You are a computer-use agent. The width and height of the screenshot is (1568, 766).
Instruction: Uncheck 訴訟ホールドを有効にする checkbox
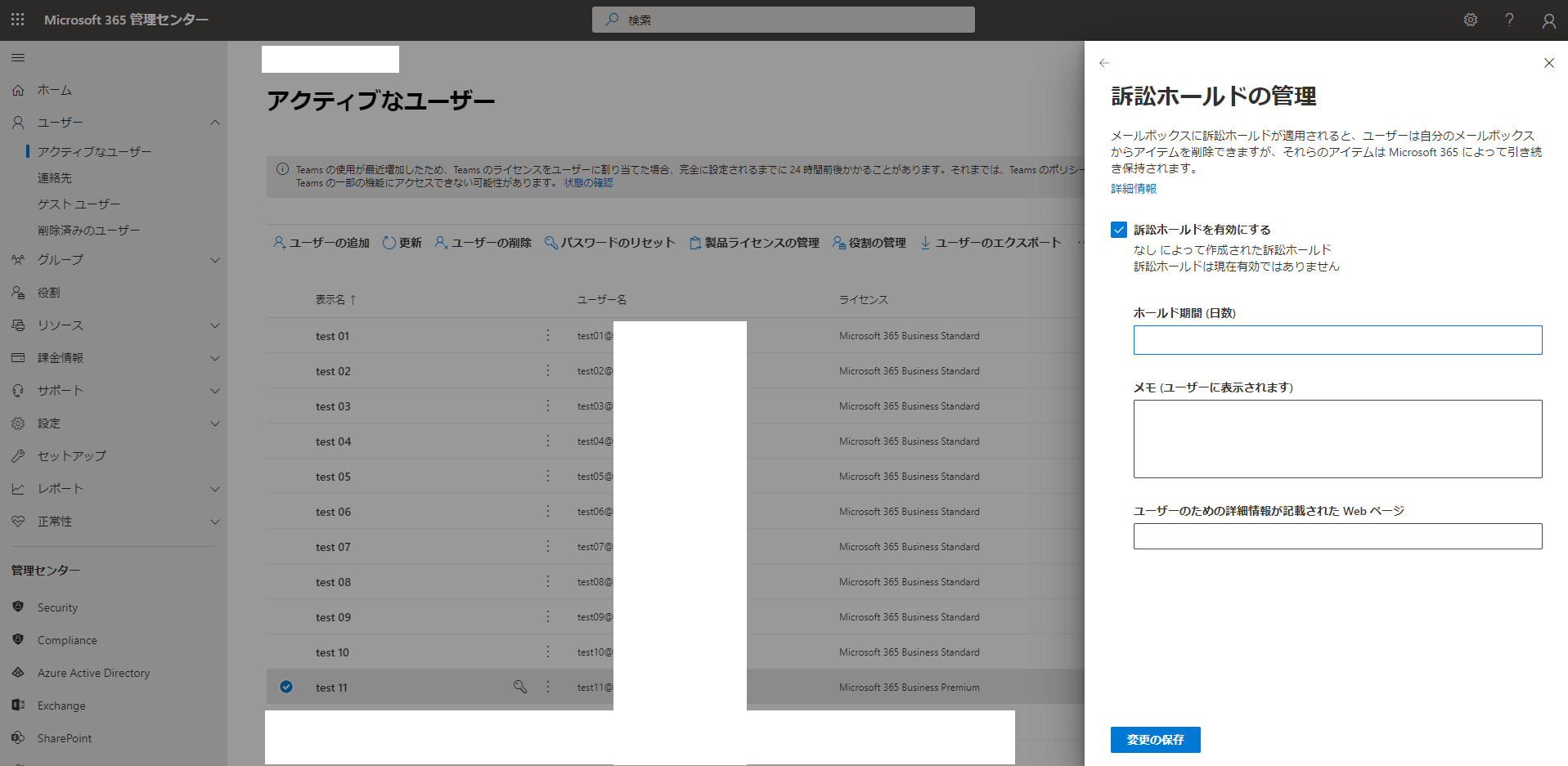point(1119,230)
